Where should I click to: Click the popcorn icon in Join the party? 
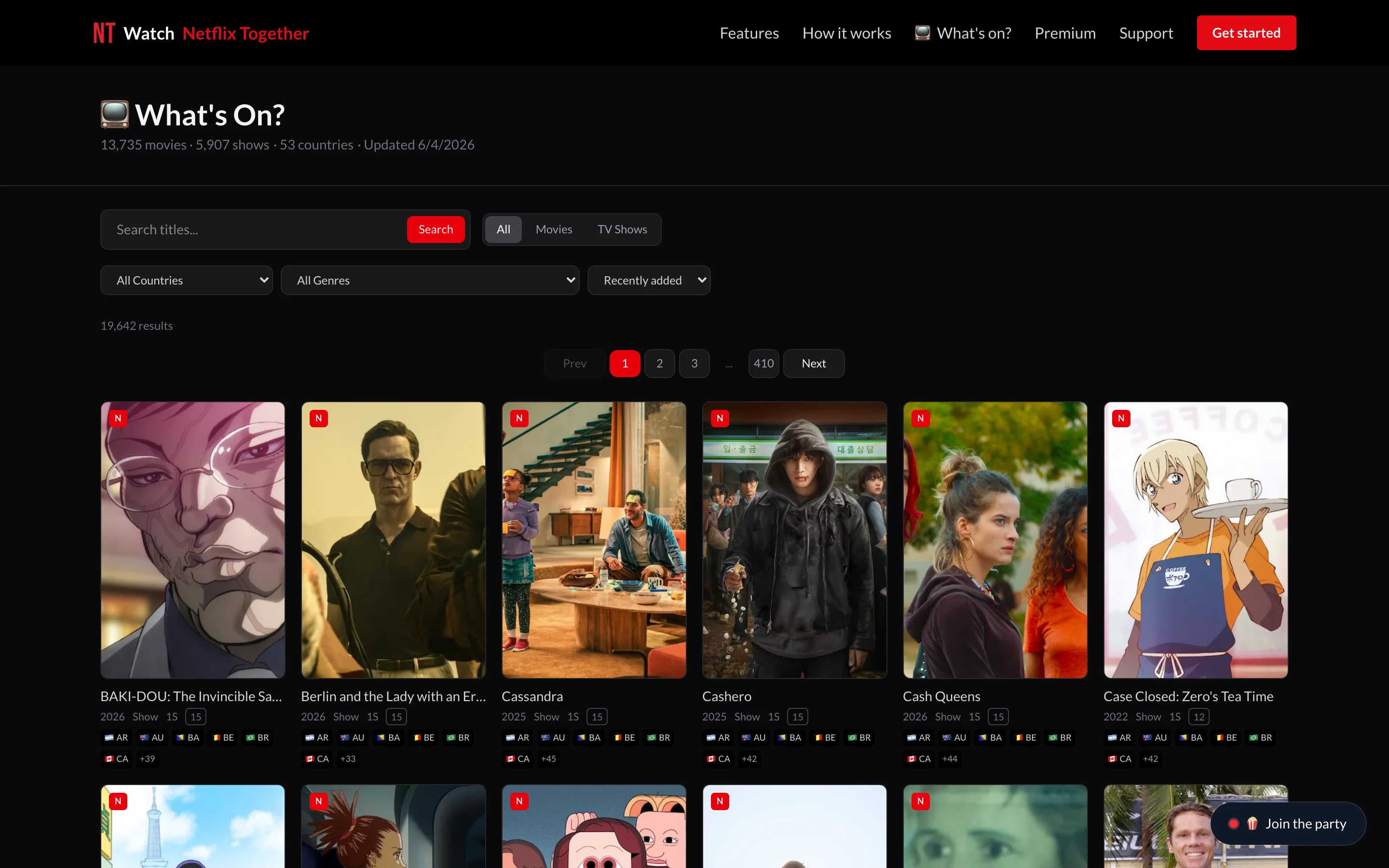[x=1252, y=824]
